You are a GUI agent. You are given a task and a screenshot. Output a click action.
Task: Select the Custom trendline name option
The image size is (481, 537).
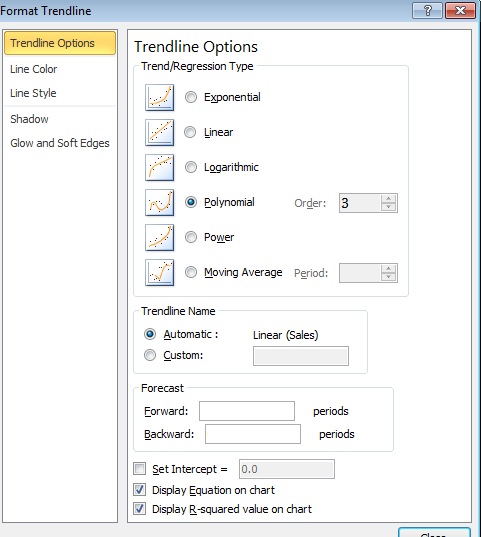150,355
